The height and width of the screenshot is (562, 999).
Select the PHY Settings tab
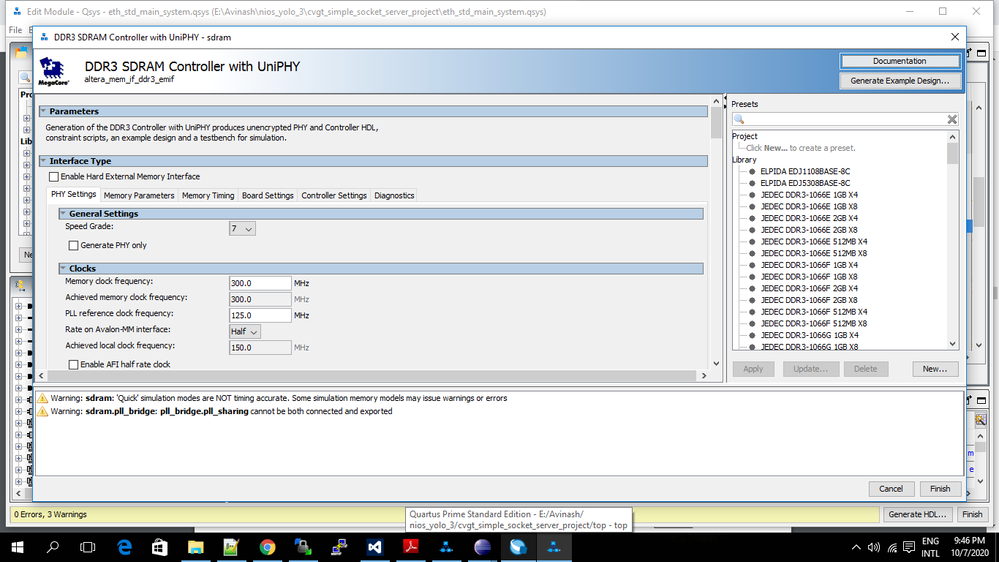(x=74, y=195)
